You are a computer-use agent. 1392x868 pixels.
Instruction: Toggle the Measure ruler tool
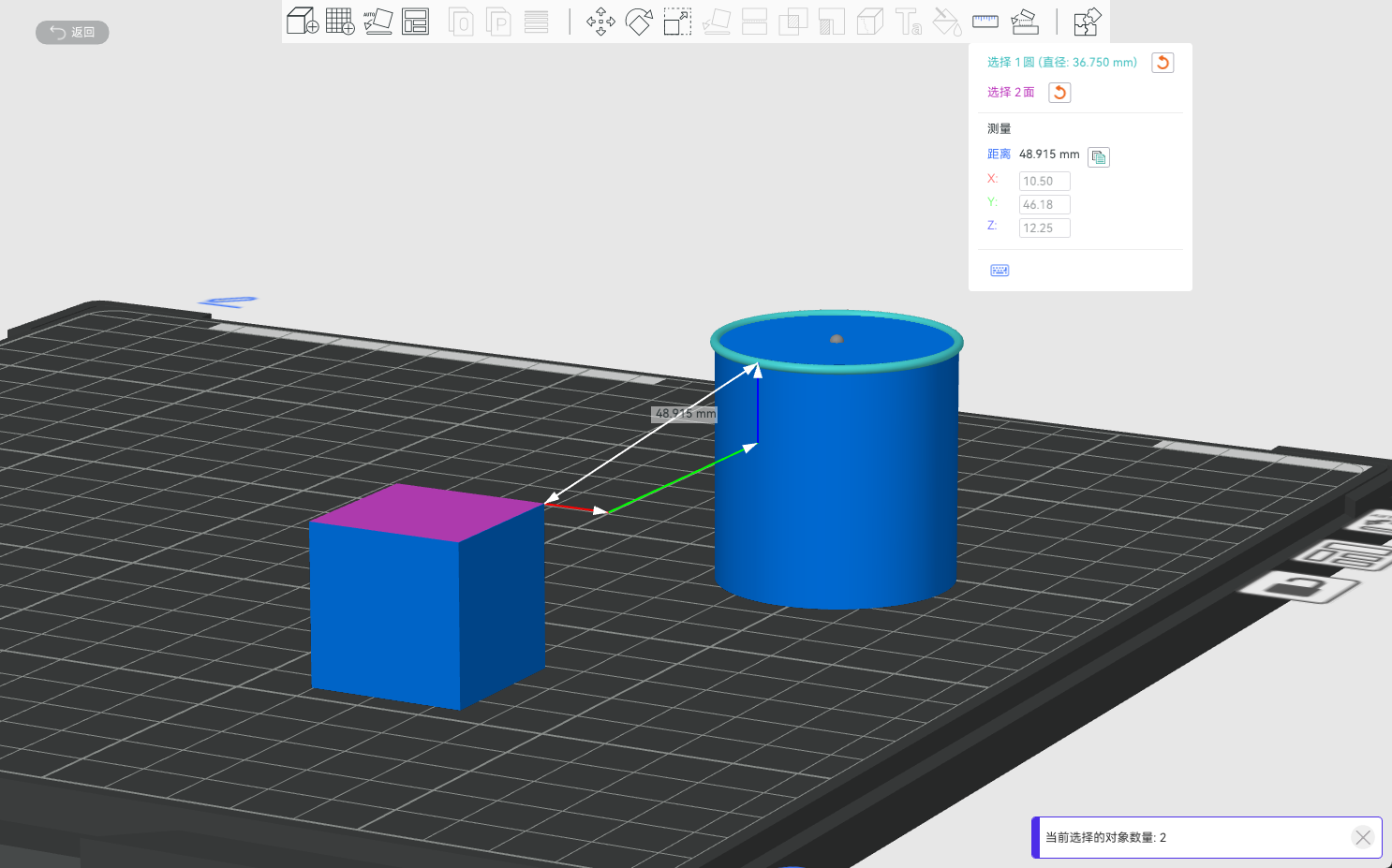coord(985,21)
